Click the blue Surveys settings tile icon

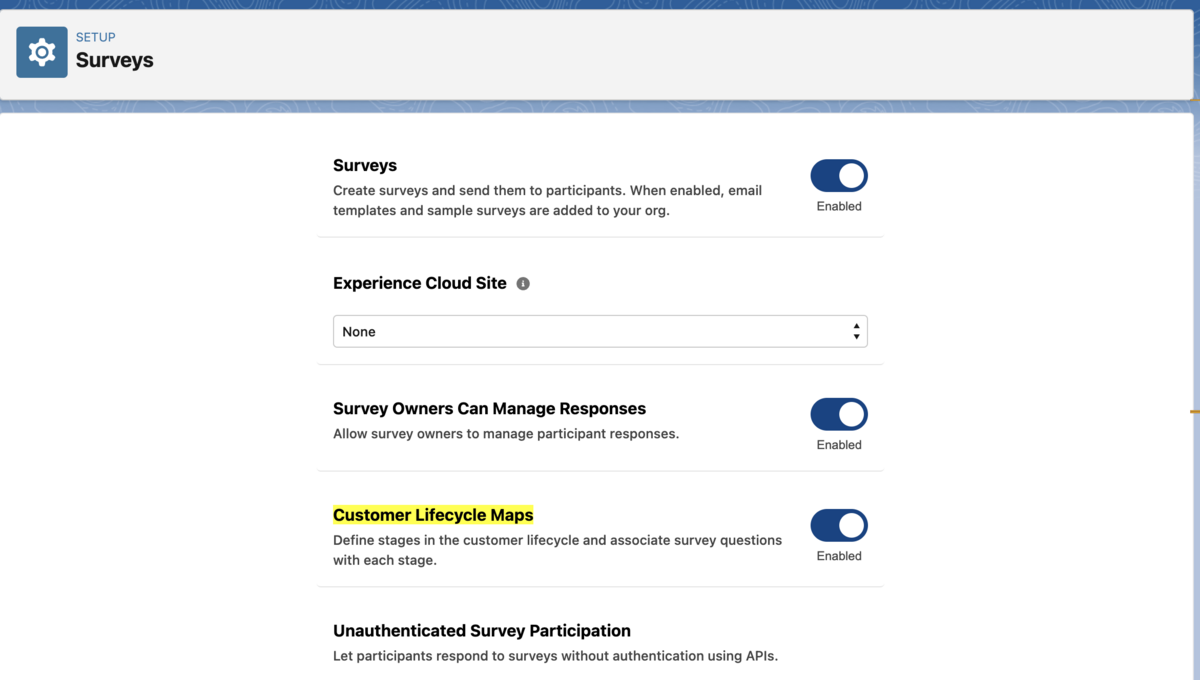point(41,50)
